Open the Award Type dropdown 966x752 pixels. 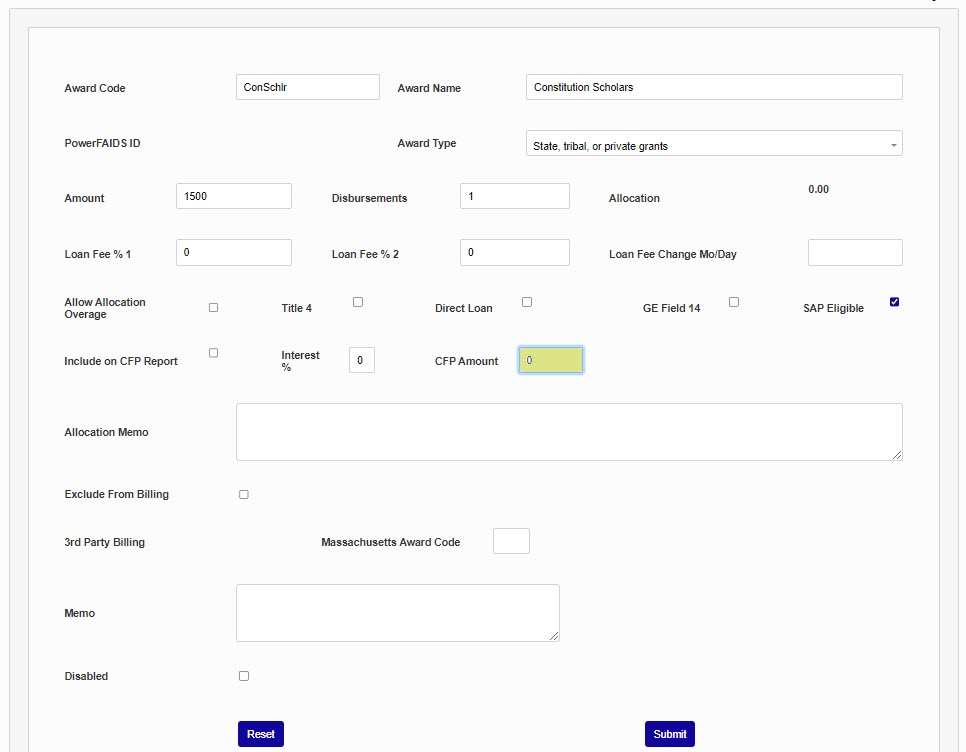coord(713,144)
